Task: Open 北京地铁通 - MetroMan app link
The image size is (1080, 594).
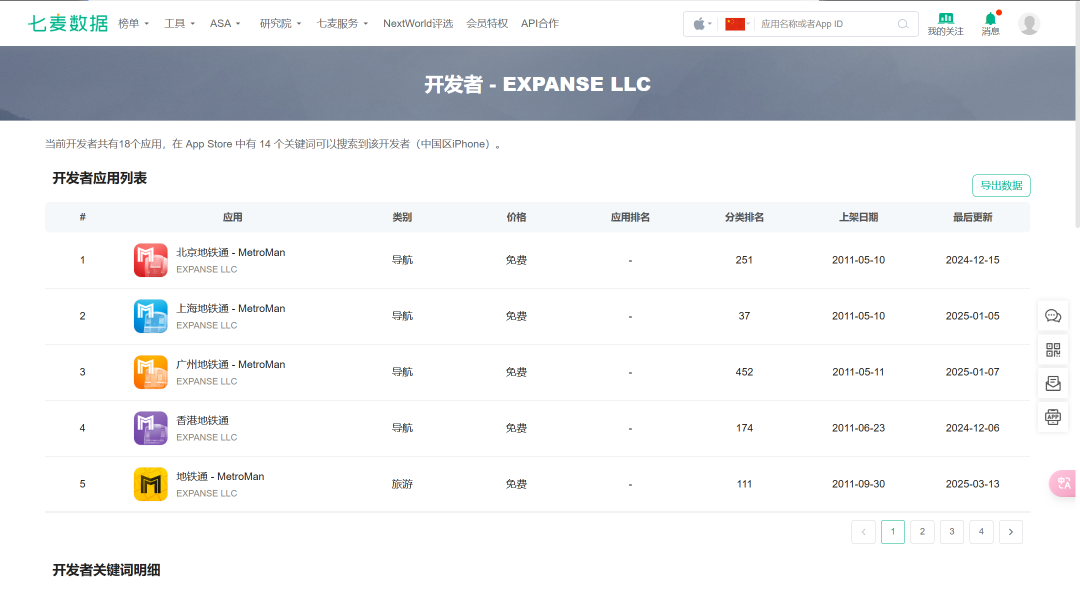Action: click(231, 252)
